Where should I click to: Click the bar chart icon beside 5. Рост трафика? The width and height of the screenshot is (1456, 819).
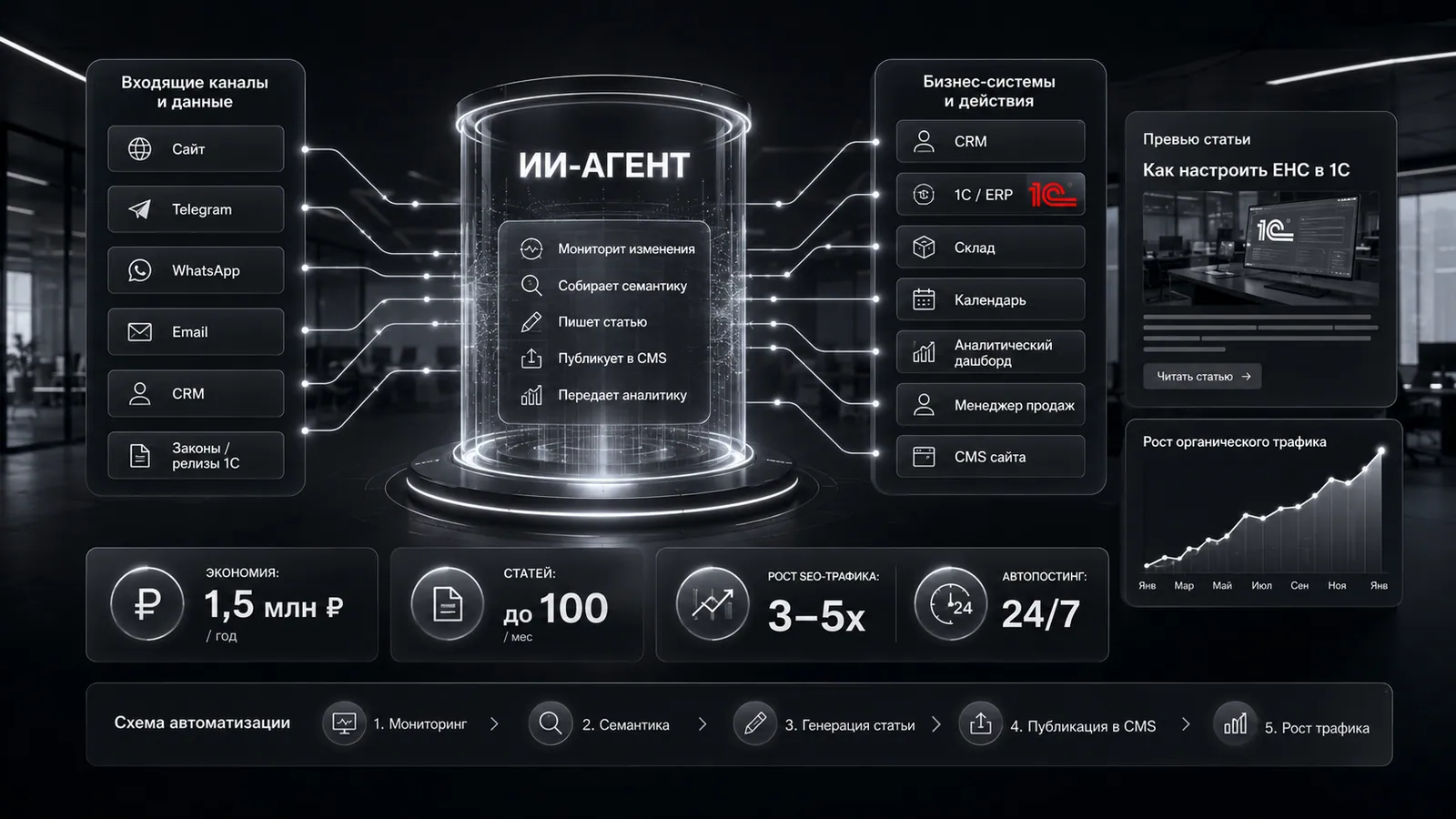point(1235,723)
